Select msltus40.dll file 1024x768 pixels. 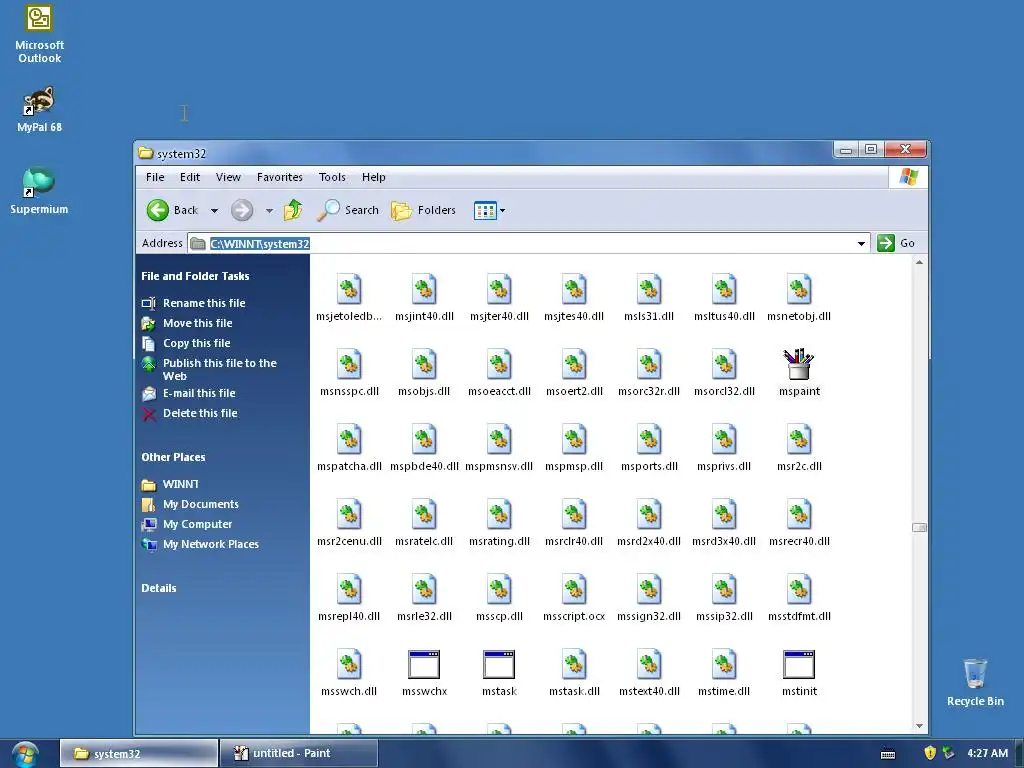pos(724,297)
